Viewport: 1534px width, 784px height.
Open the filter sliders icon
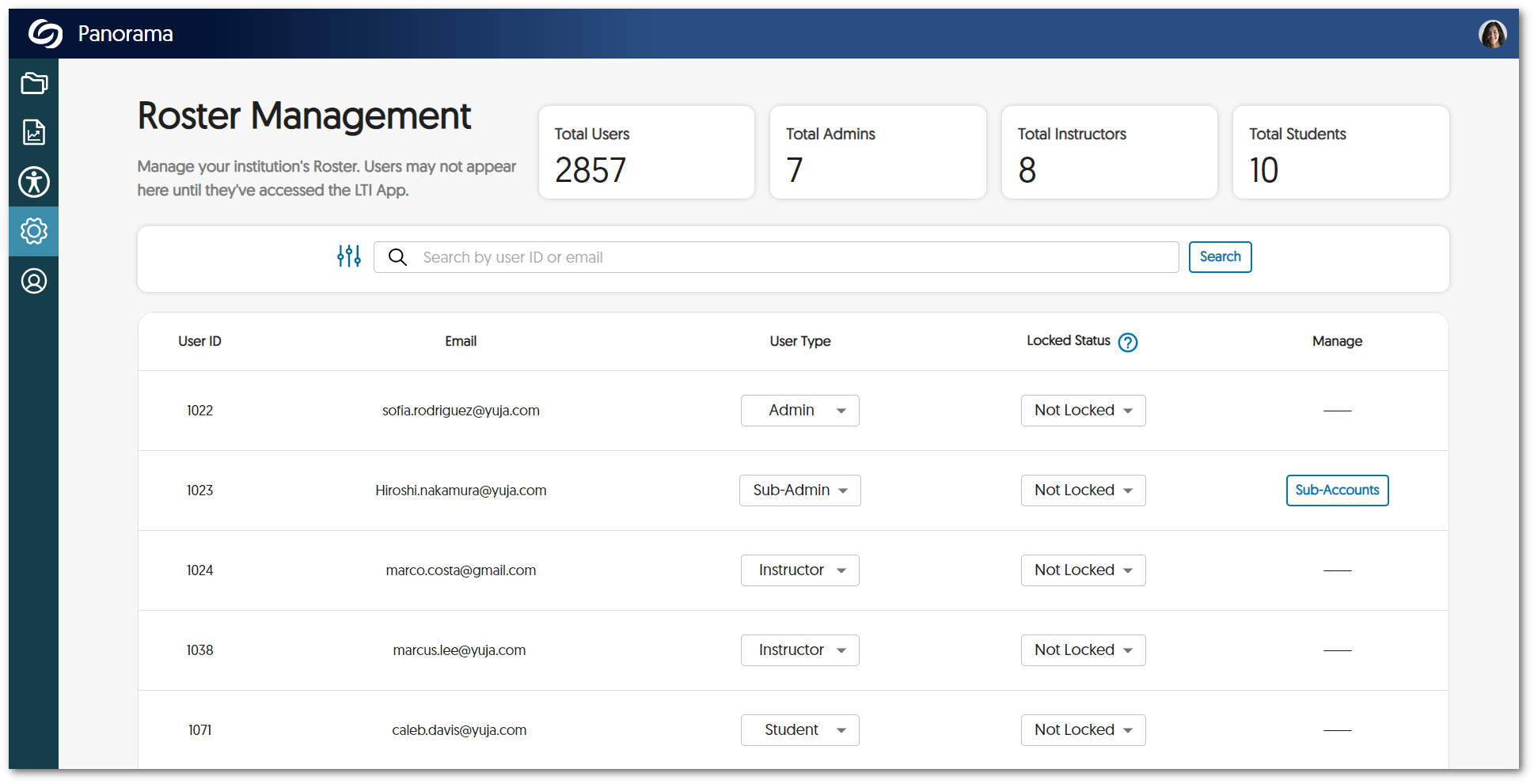click(349, 256)
